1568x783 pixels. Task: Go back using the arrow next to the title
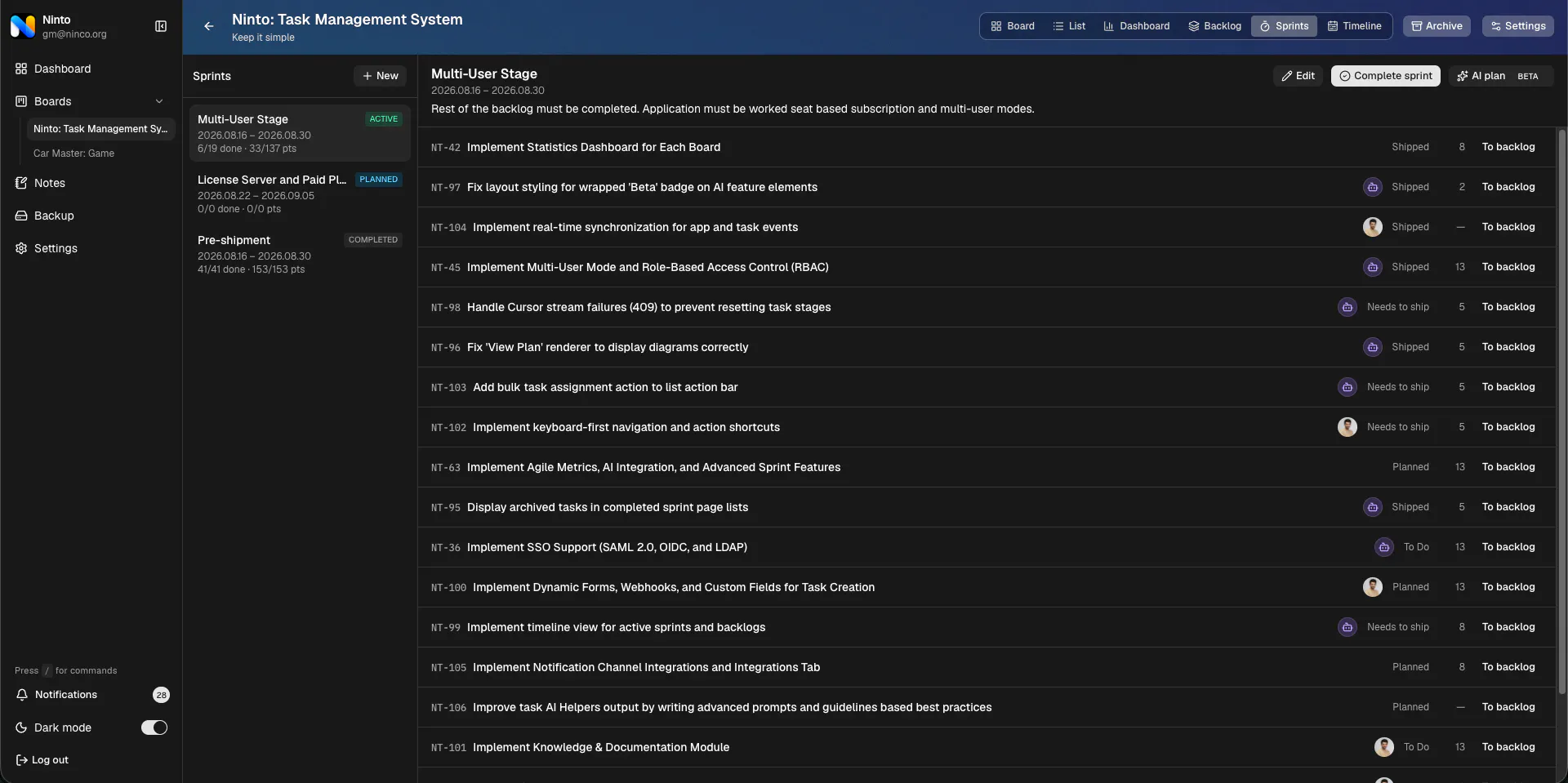point(209,26)
